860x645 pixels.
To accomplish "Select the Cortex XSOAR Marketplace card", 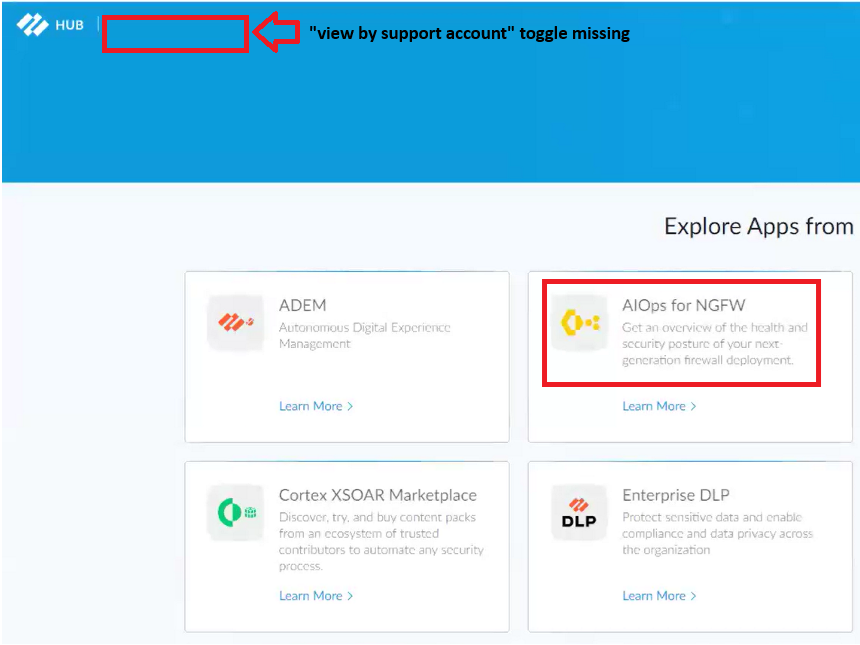I will 346,546.
